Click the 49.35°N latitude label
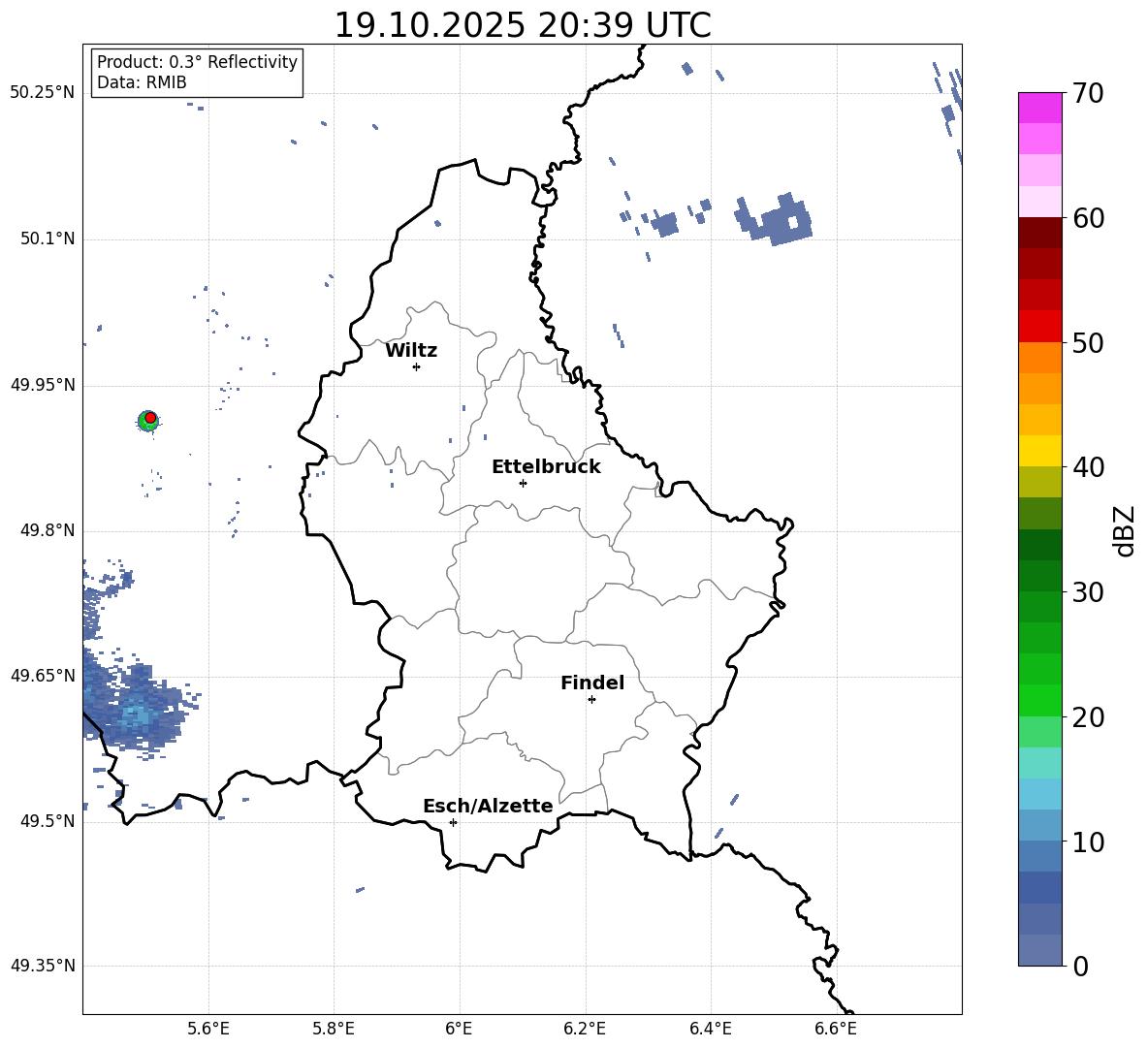This screenshot has height=1048, width=1148. [x=43, y=966]
